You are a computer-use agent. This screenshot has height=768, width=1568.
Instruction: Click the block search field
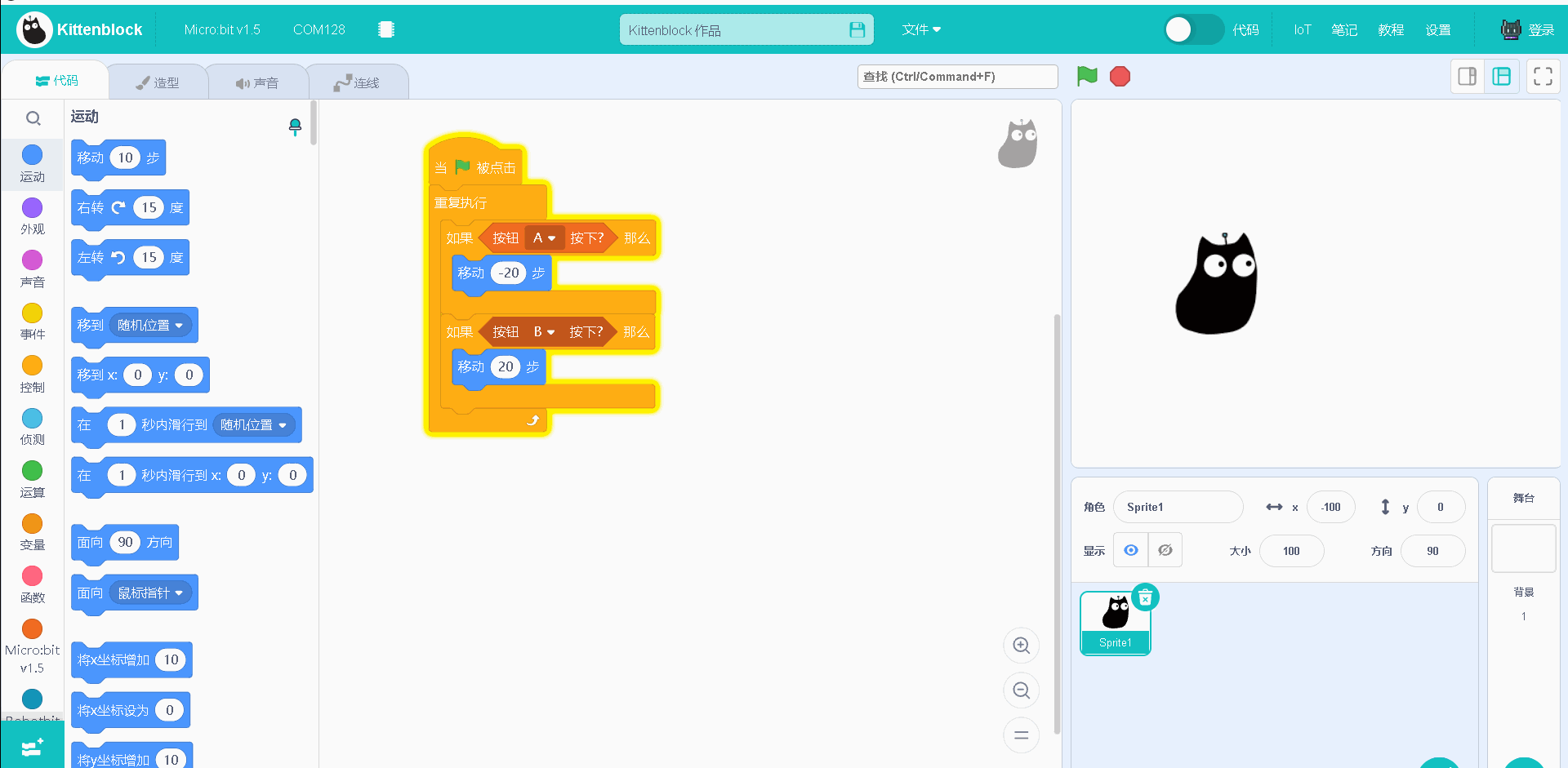957,77
